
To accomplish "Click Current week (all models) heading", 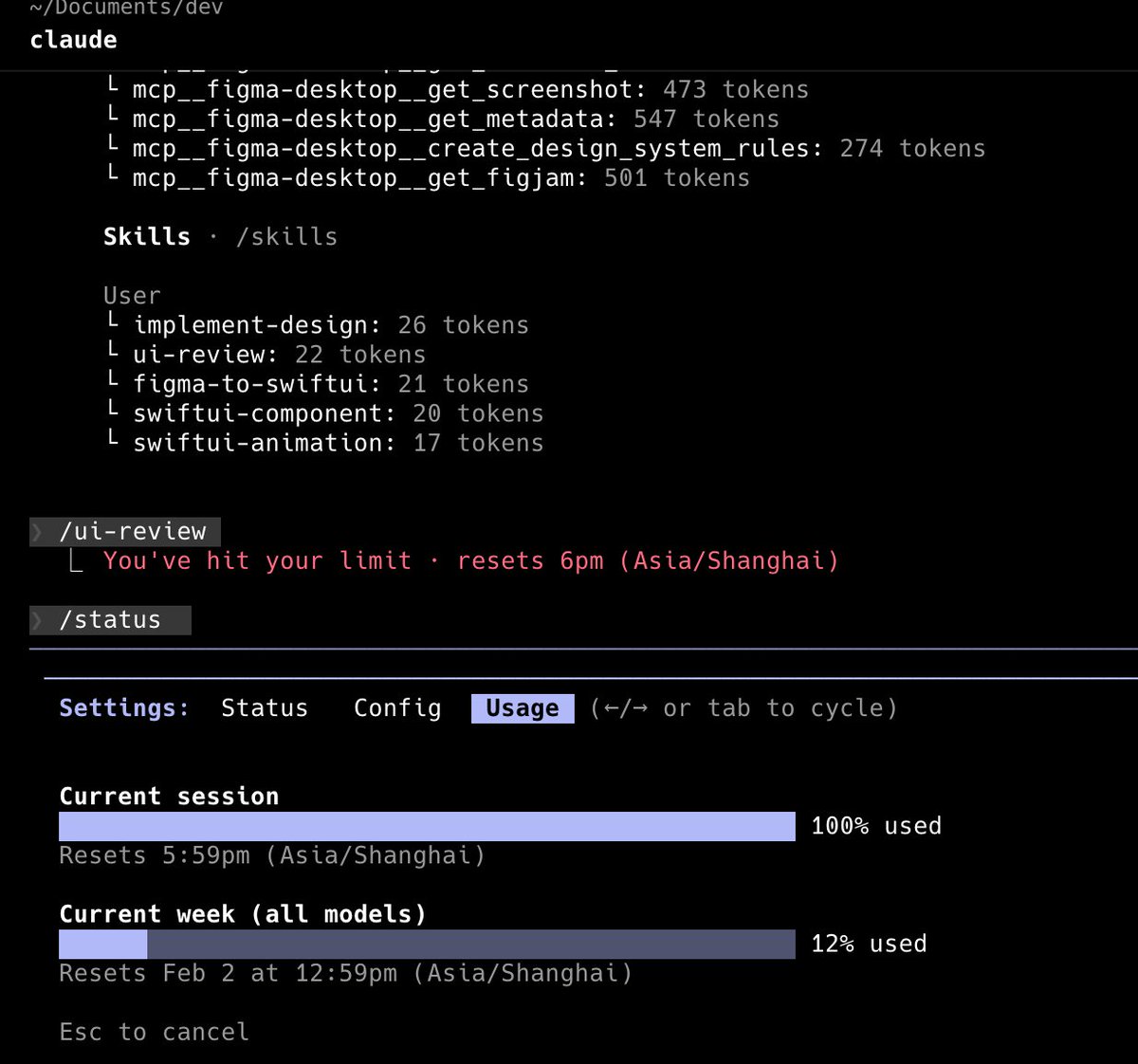I will coord(243,914).
